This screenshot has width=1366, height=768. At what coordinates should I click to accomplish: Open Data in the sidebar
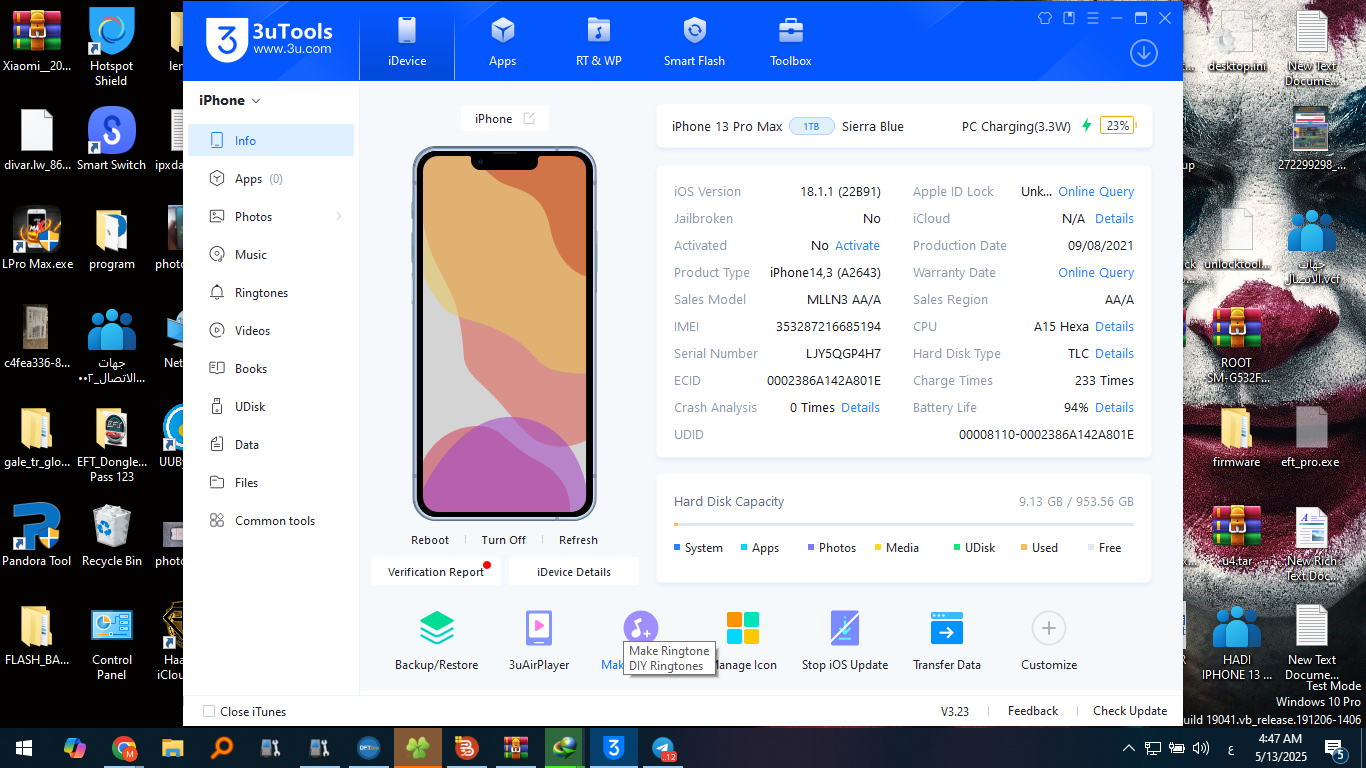[x=271, y=444]
